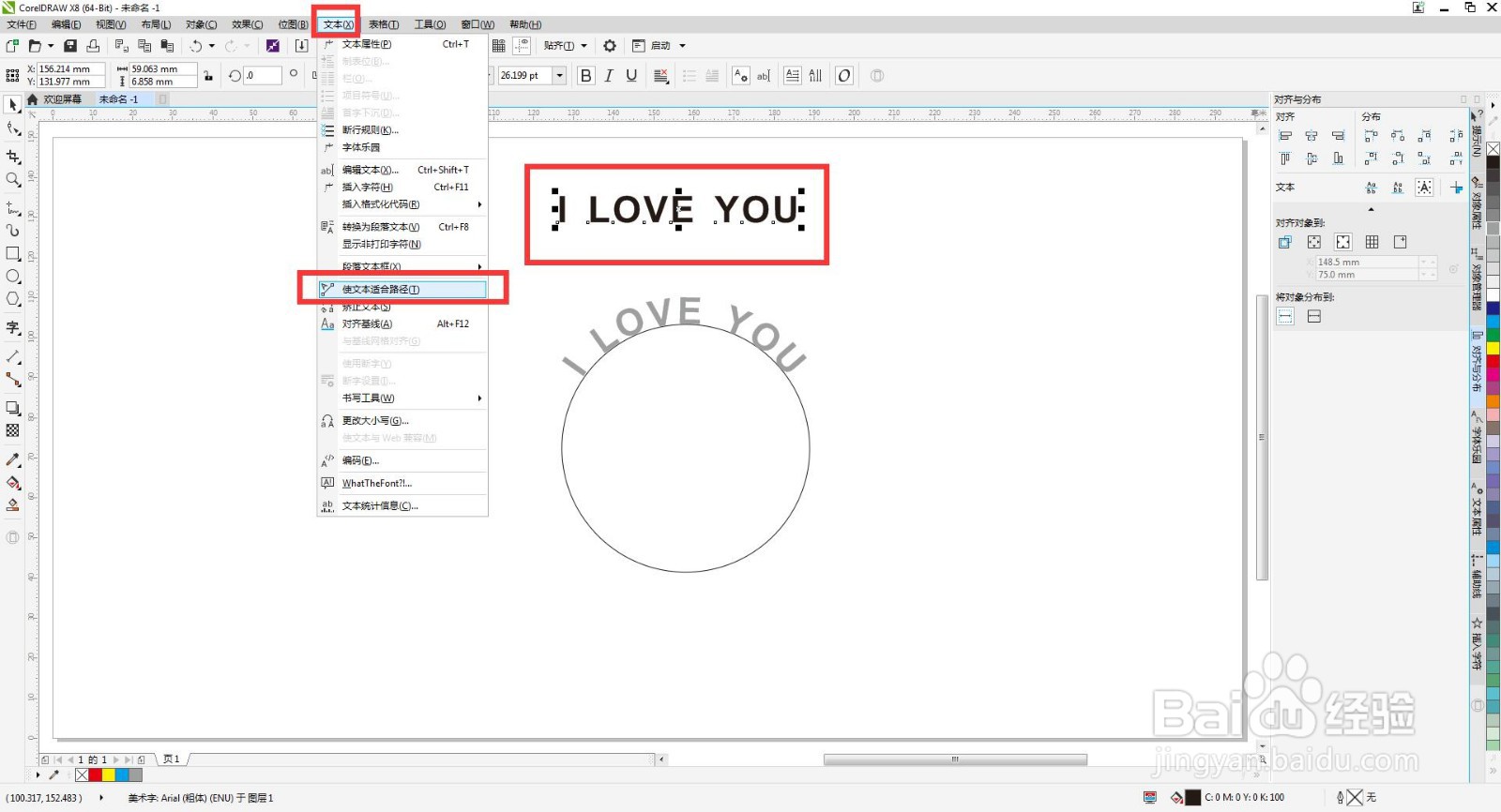Image resolution: width=1501 pixels, height=812 pixels.
Task: Open the Options gear icon
Action: 610,45
